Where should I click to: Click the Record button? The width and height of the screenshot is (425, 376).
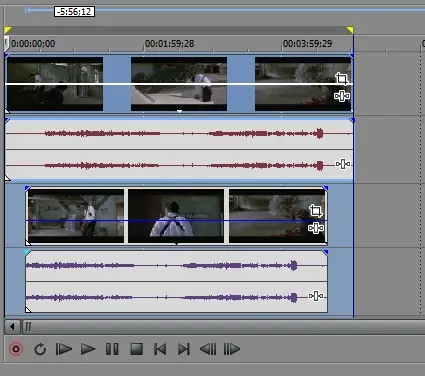(x=16, y=349)
